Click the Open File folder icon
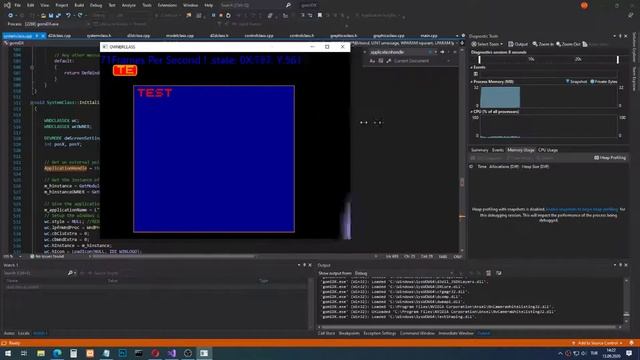Viewport: 640px width, 360px height. [x=43, y=16]
